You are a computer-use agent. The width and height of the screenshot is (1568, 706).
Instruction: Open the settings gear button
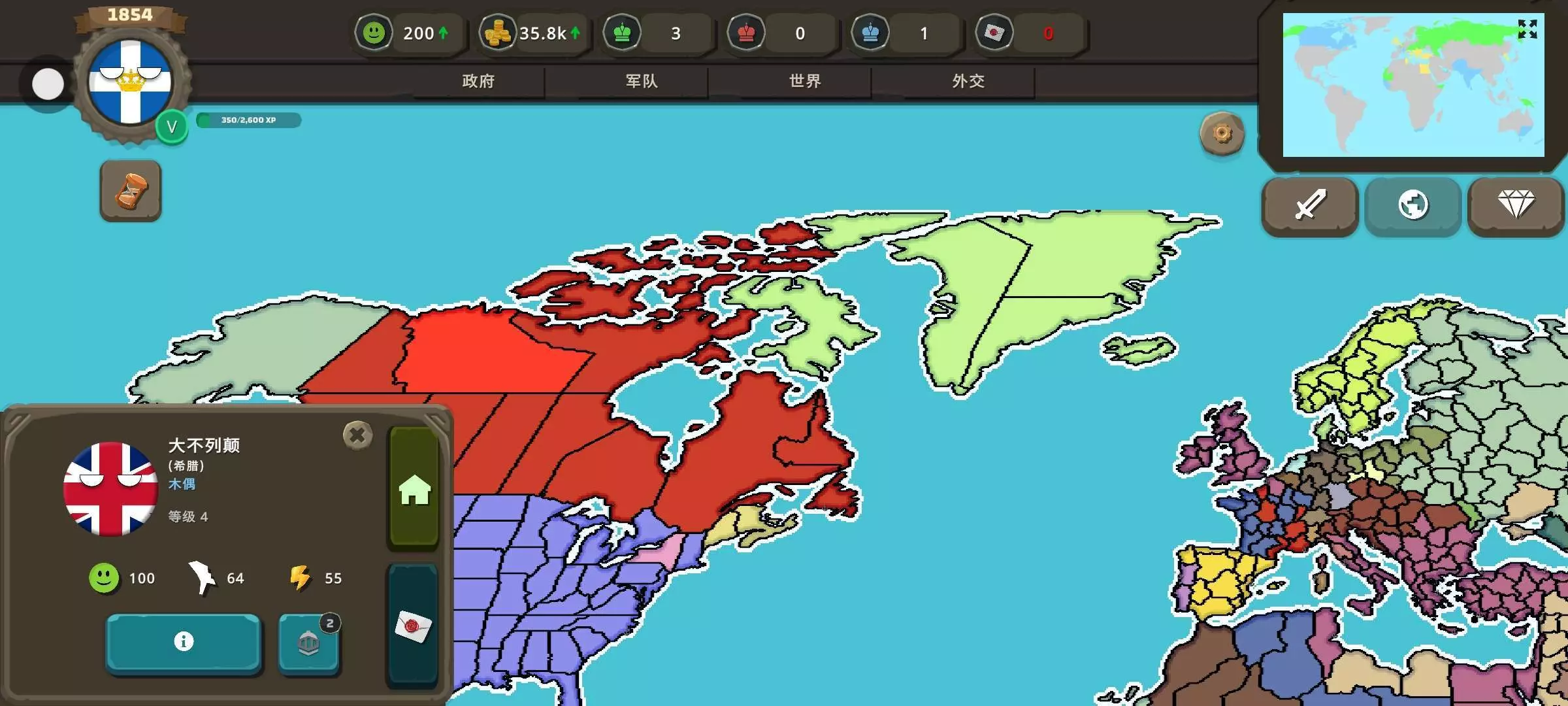click(x=1222, y=134)
